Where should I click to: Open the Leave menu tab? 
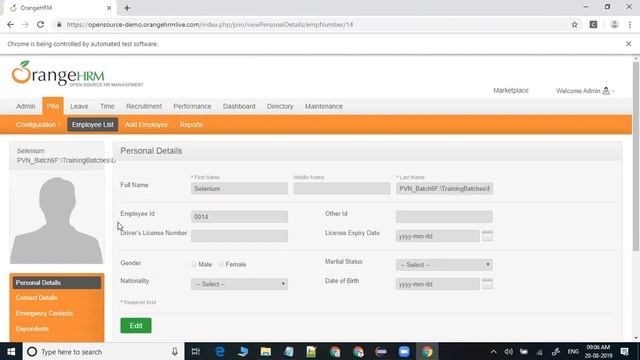tap(79, 106)
